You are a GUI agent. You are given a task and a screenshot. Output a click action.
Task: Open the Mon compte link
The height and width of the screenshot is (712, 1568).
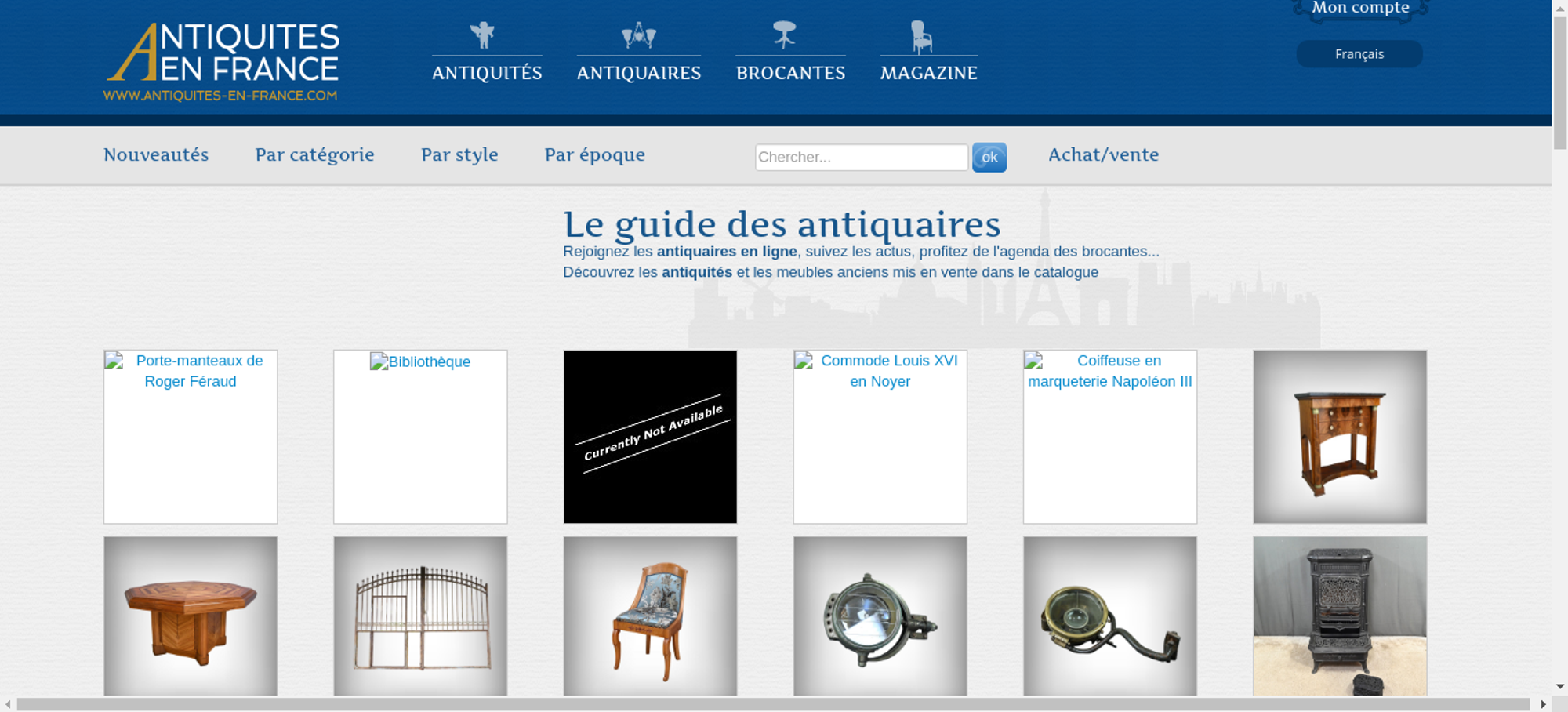click(1360, 9)
